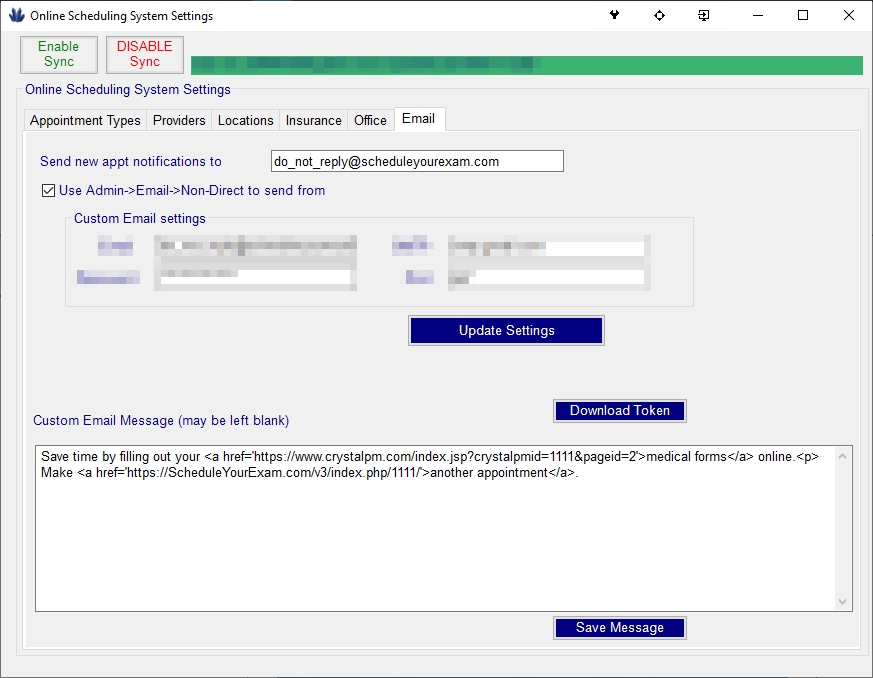Open the Providers tab
The image size is (873, 678).
click(x=178, y=120)
